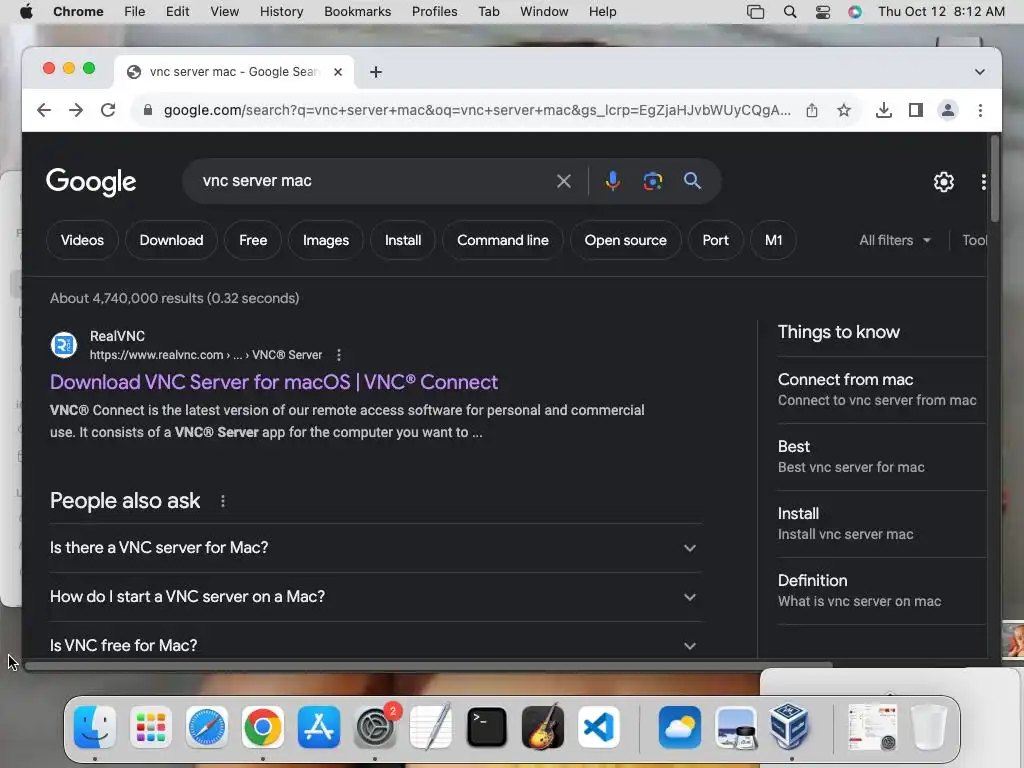
Task: Open "Install" vnc server mac item
Action: tap(881, 524)
